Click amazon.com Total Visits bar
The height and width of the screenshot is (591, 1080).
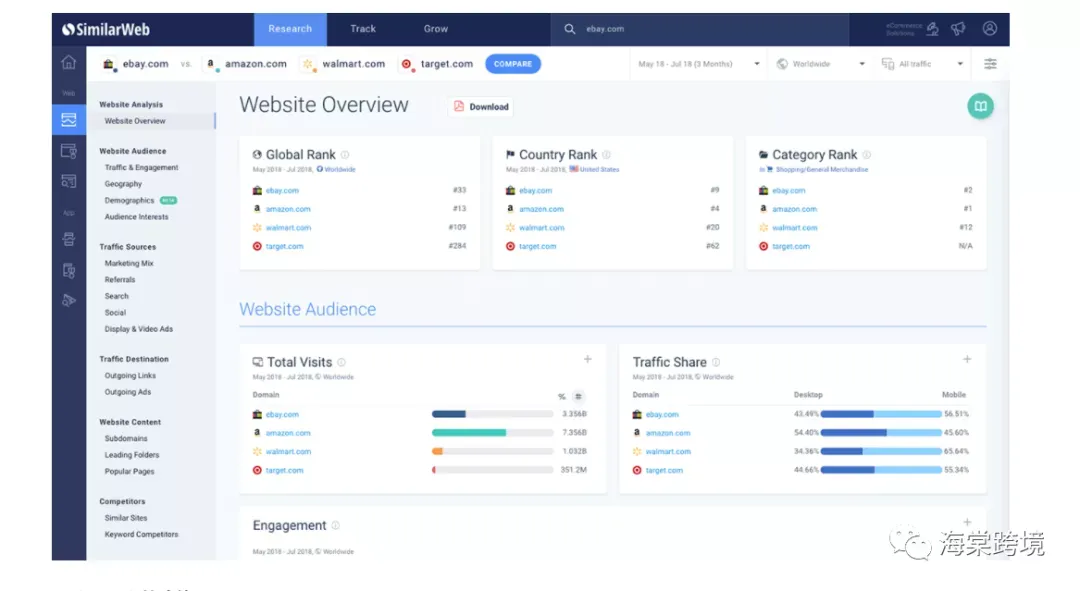pos(492,433)
